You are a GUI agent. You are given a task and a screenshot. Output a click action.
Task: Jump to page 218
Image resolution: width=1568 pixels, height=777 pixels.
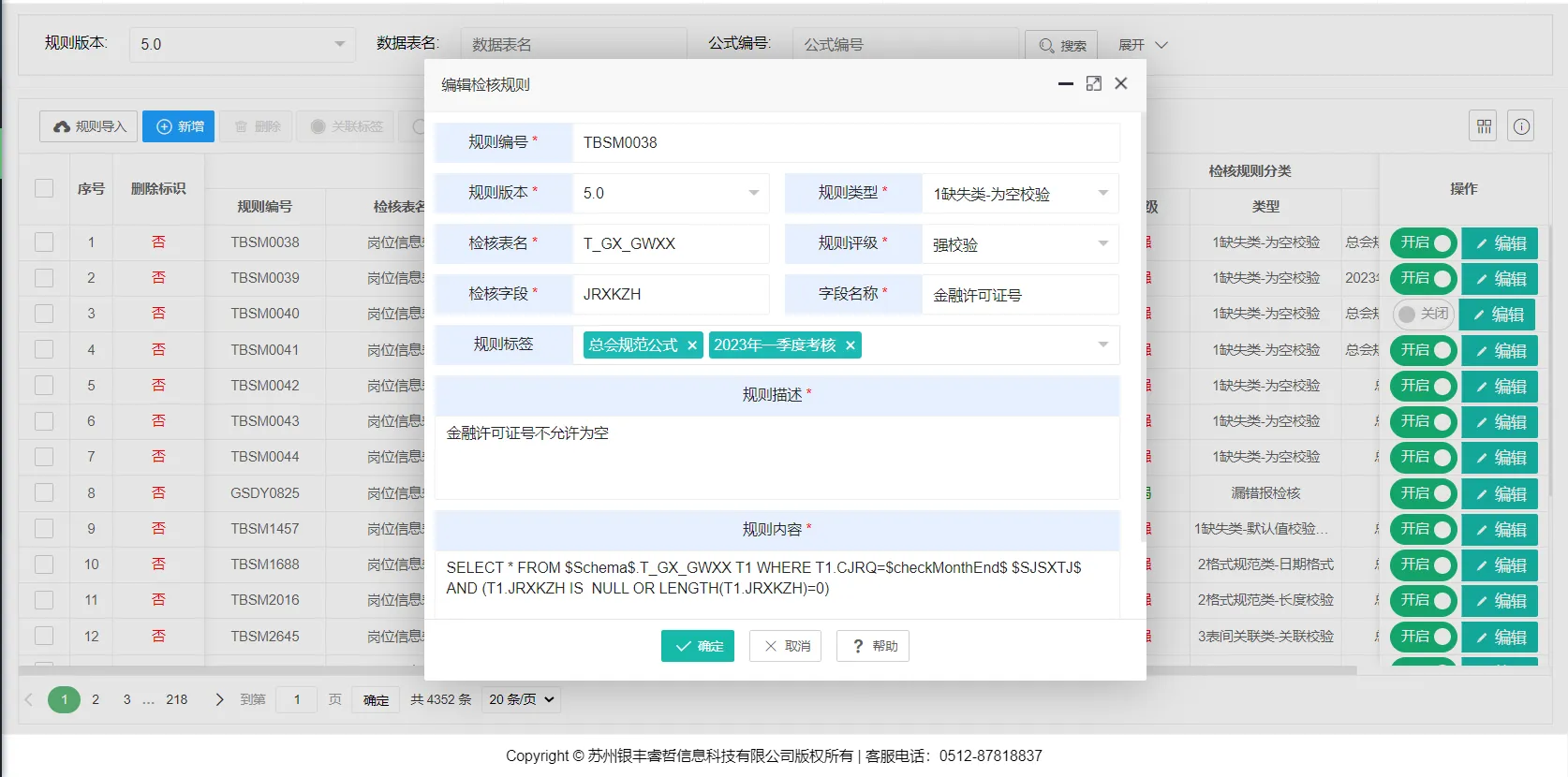[x=176, y=699]
